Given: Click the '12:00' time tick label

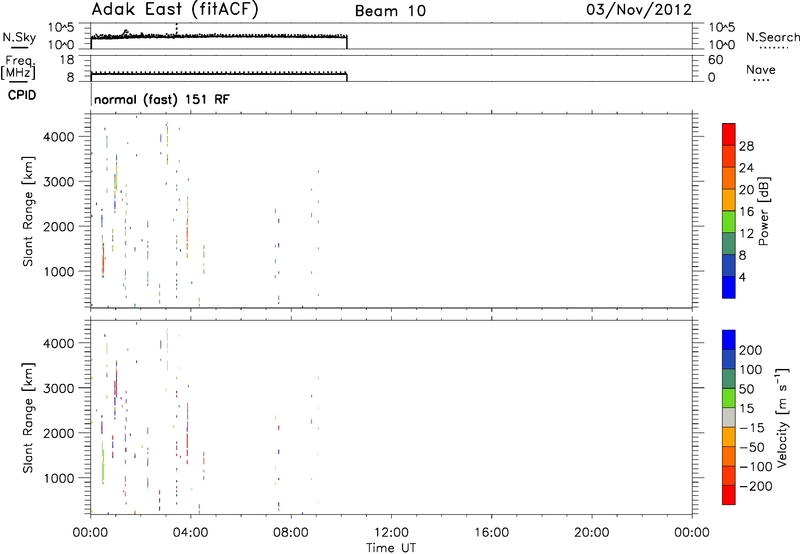Looking at the screenshot, I should (391, 533).
